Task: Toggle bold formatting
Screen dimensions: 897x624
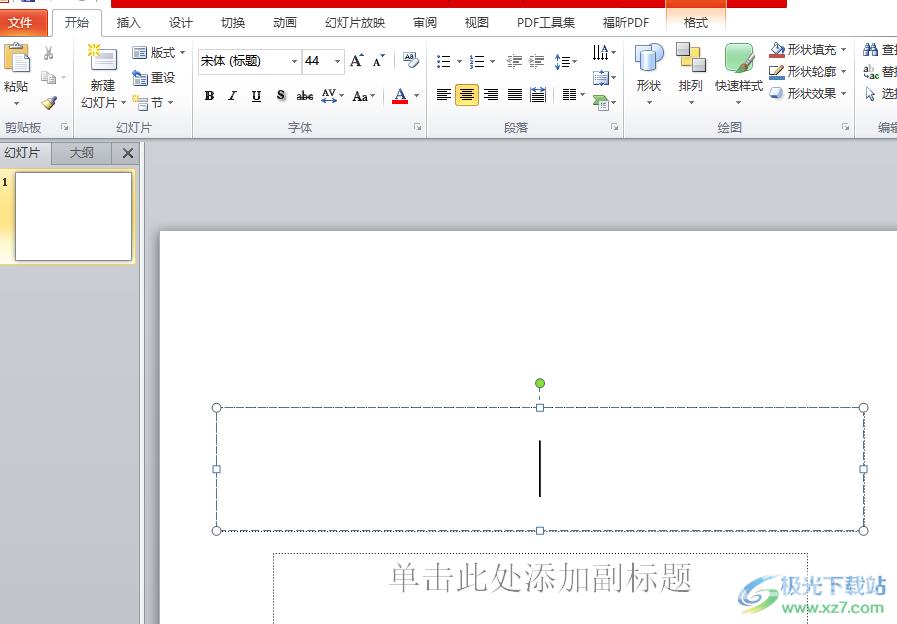Action: coord(209,96)
